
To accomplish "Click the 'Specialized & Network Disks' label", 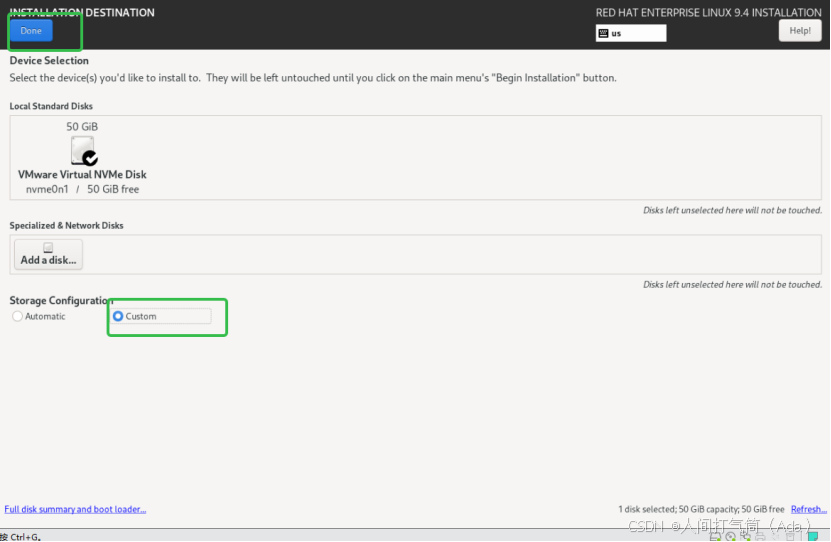I will (66, 225).
